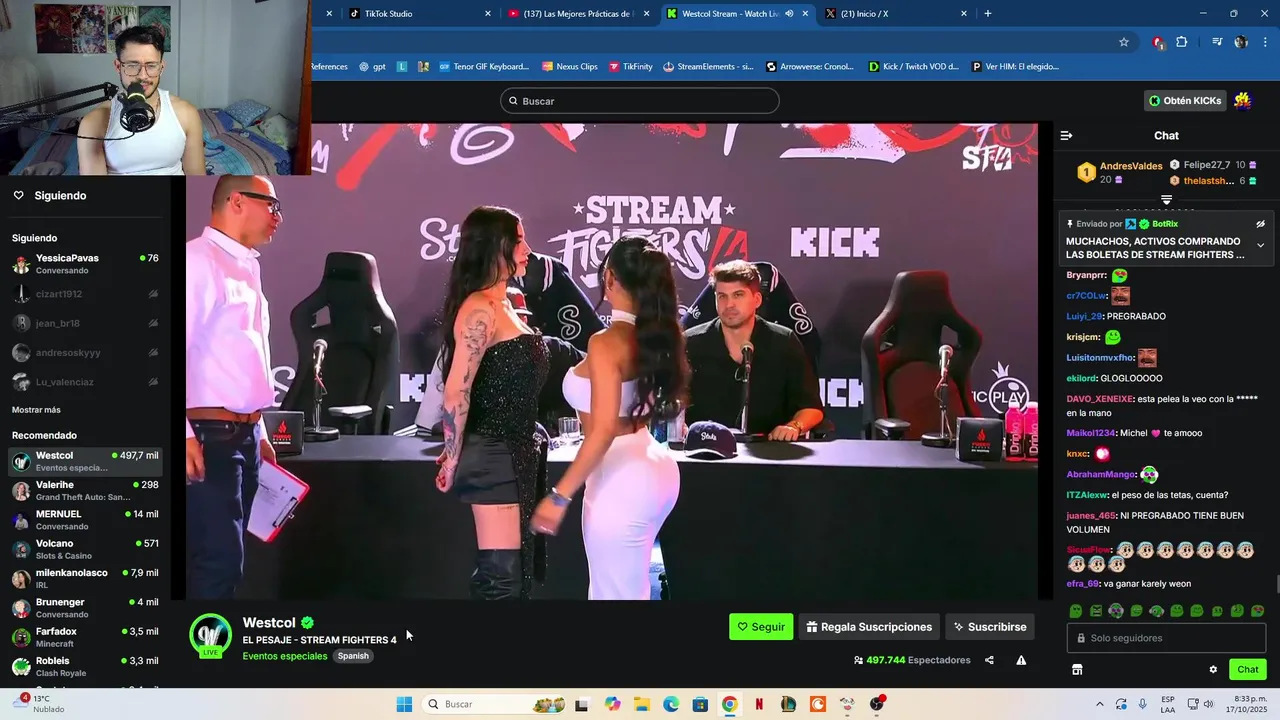This screenshot has height=720, width=1280.
Task: Click AndresValdes top gifter name
Action: 1131,166
